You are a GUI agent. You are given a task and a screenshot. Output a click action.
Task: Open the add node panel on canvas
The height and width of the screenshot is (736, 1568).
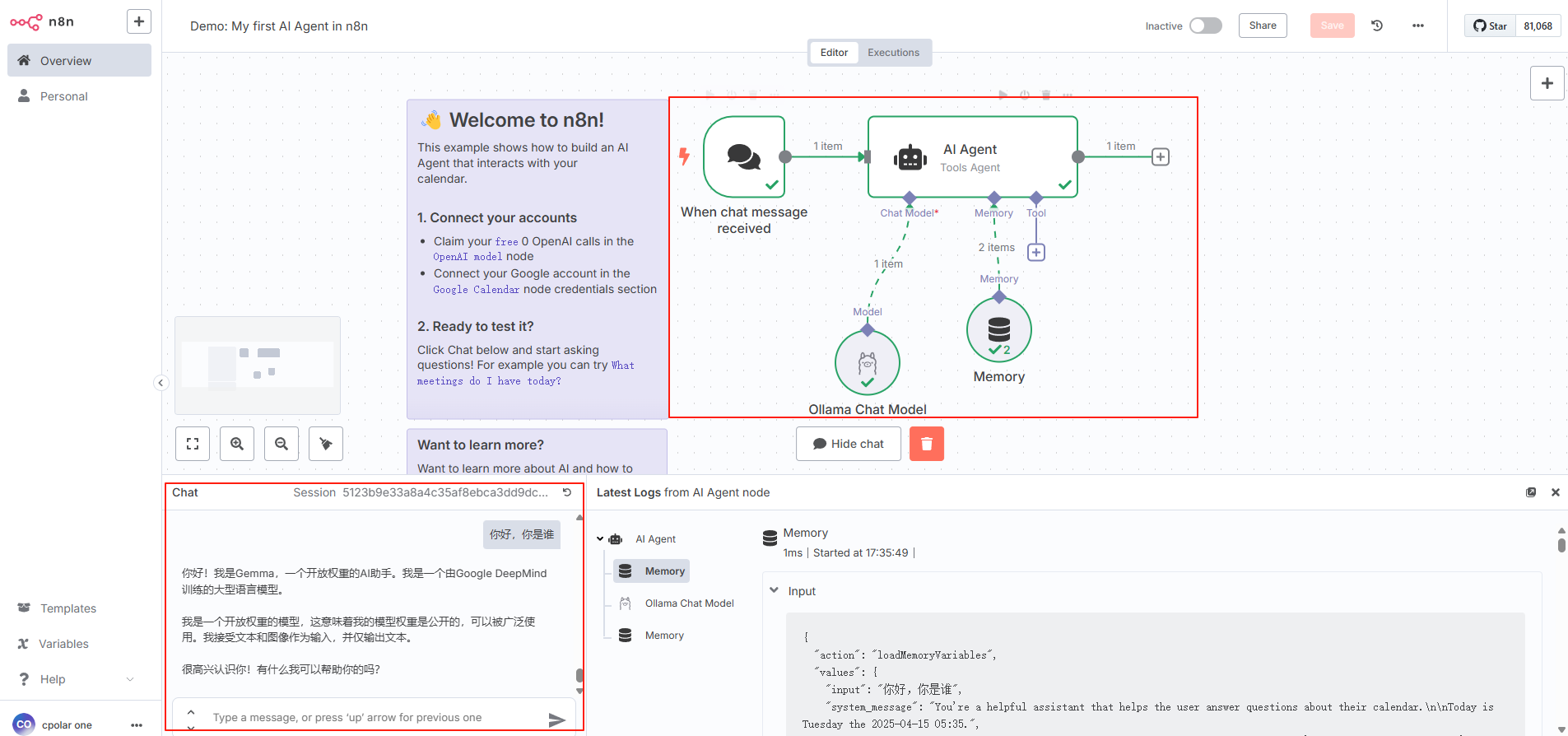coord(1547,83)
